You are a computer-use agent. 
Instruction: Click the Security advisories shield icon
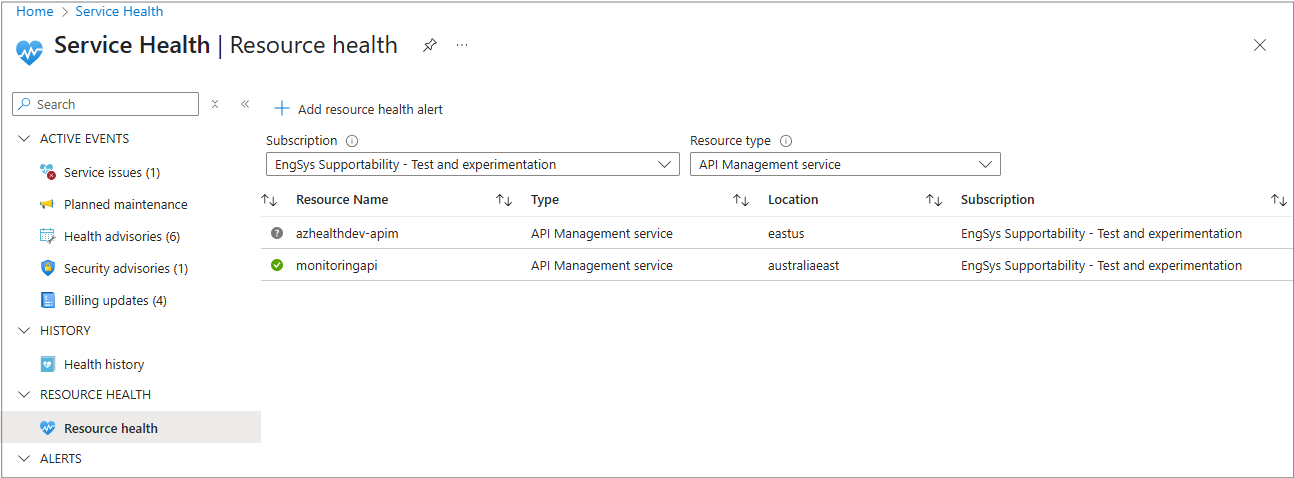[x=47, y=268]
